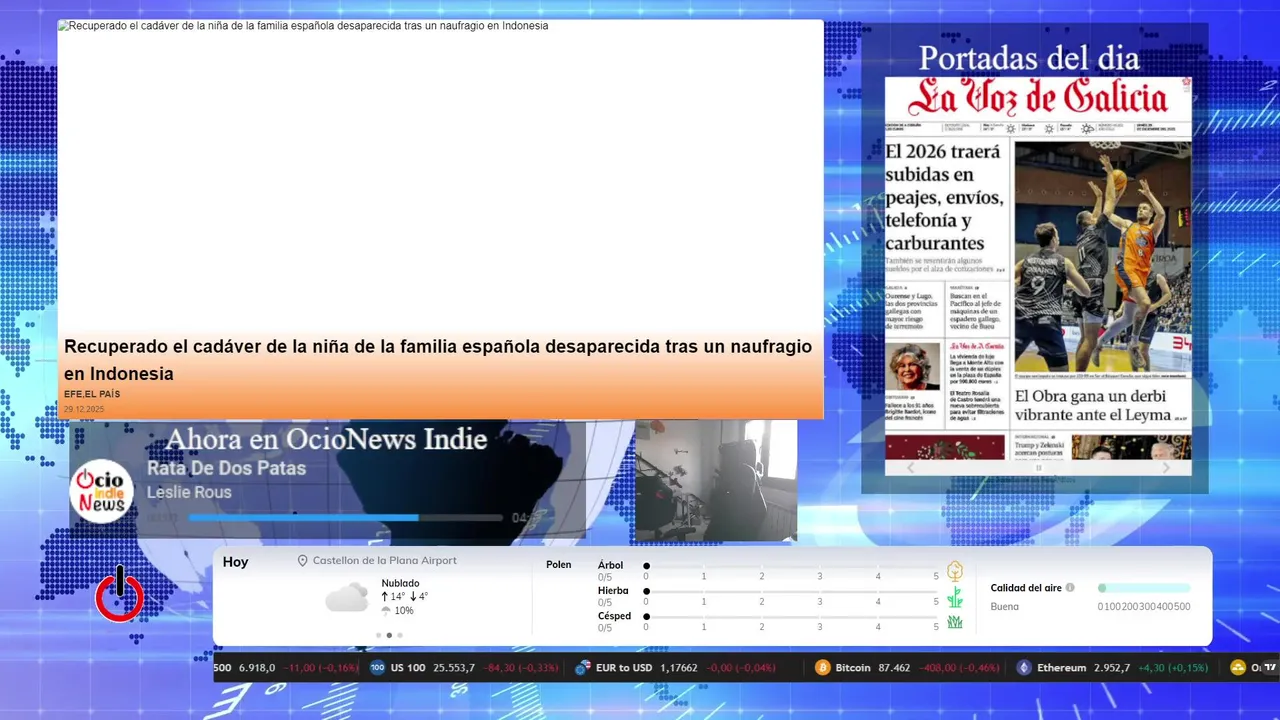The image size is (1280, 720).
Task: Click the 29.12.2025 article date
Action: tap(84, 409)
